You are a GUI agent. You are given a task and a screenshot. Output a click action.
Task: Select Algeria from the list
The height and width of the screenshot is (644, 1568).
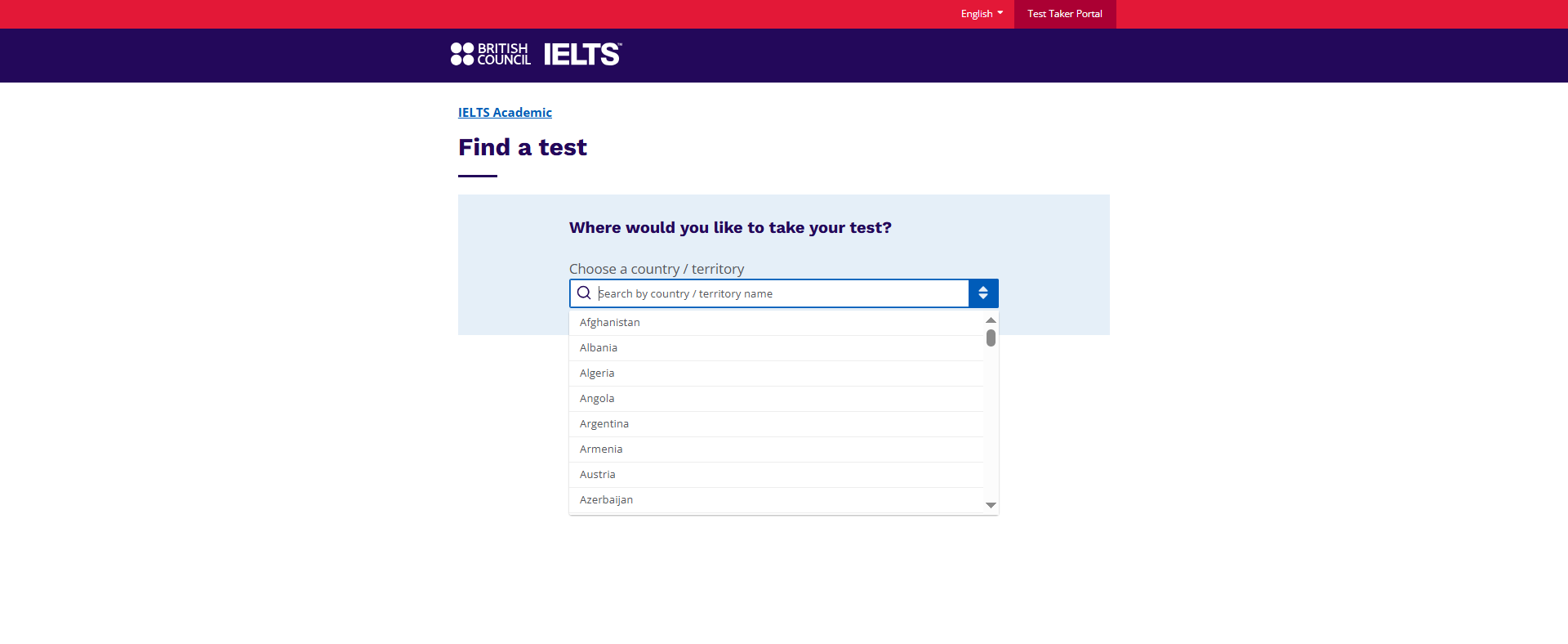tap(597, 373)
